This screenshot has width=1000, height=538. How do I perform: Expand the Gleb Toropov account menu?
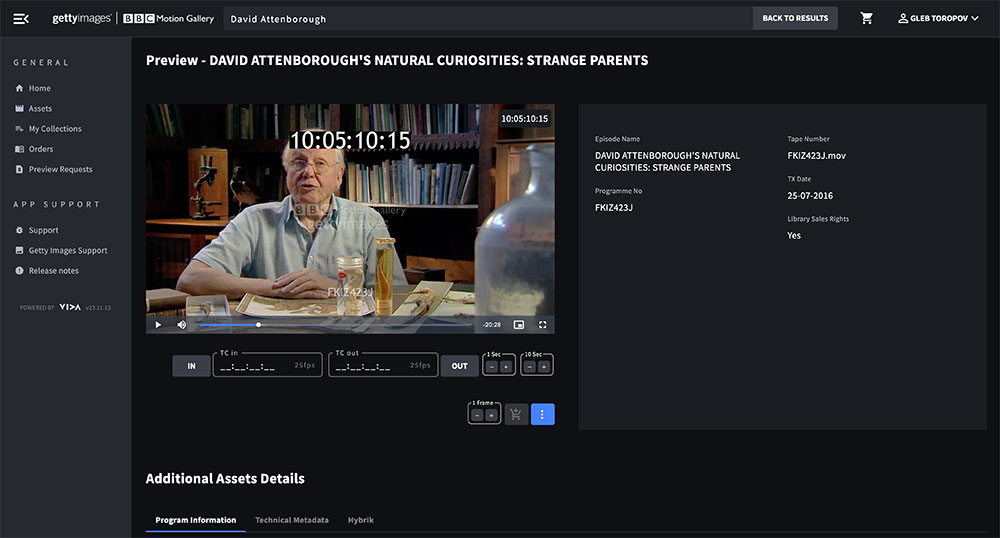[x=938, y=18]
